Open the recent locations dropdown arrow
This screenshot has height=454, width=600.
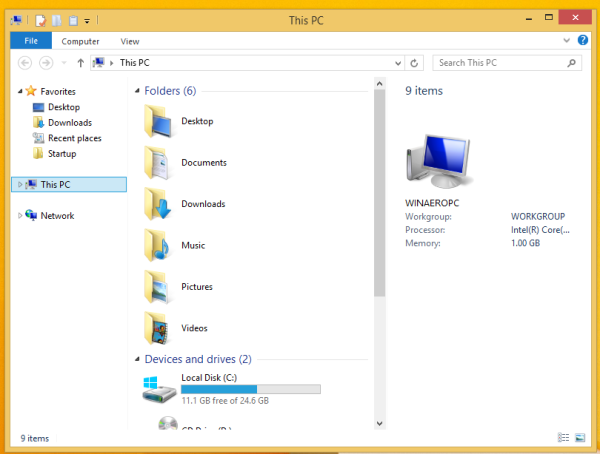click(x=64, y=63)
